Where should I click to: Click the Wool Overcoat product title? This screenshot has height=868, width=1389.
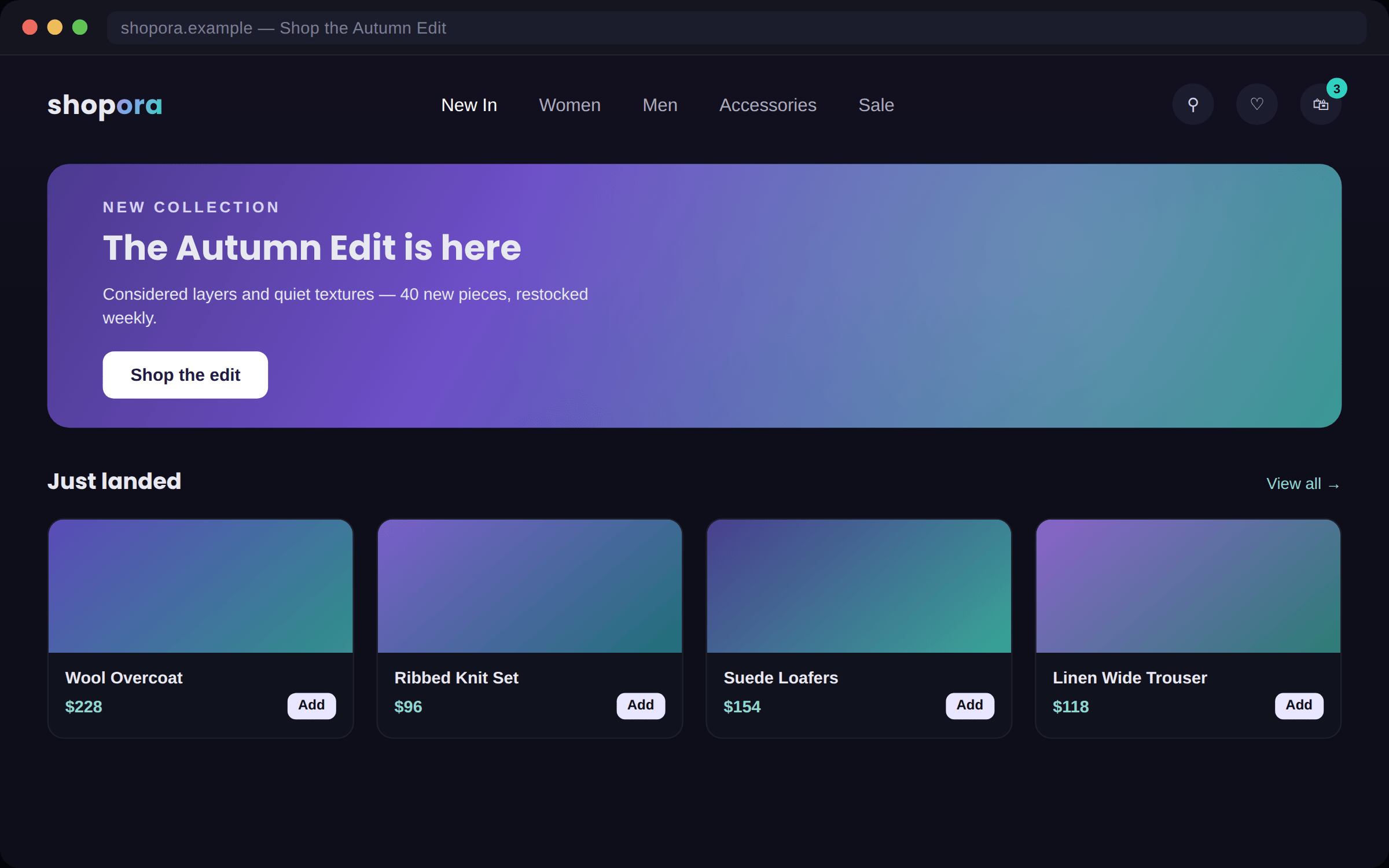coord(124,678)
